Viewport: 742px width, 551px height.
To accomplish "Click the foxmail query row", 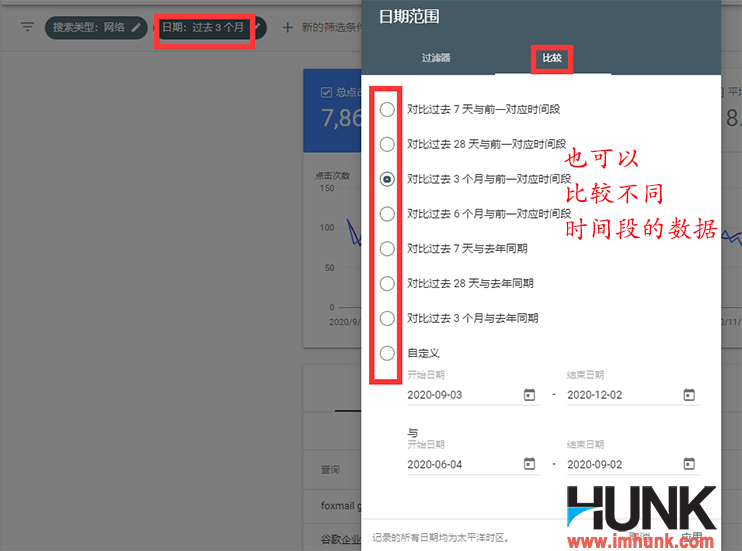I will click(332, 506).
